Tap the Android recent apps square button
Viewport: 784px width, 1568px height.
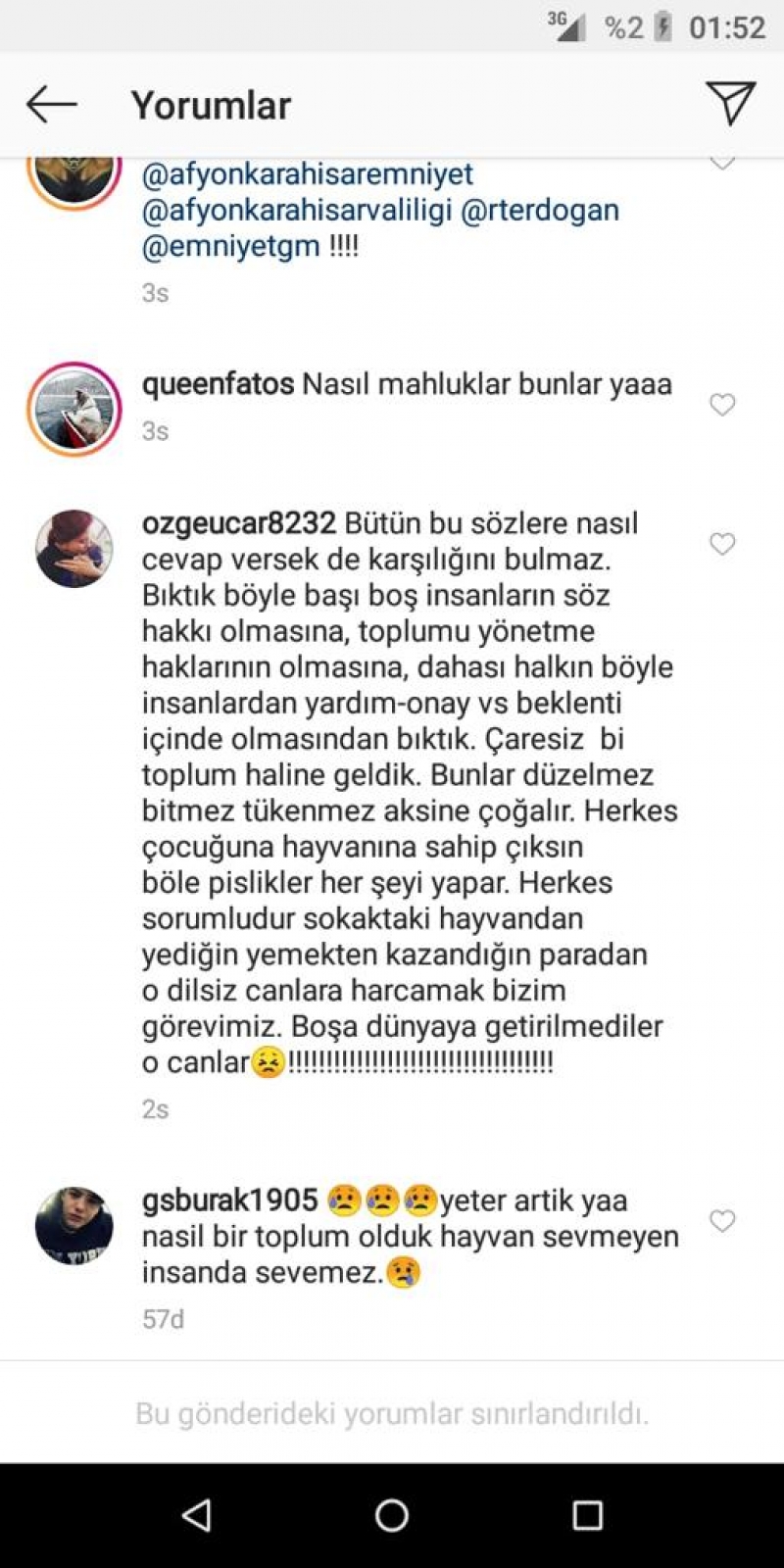coord(587,1515)
